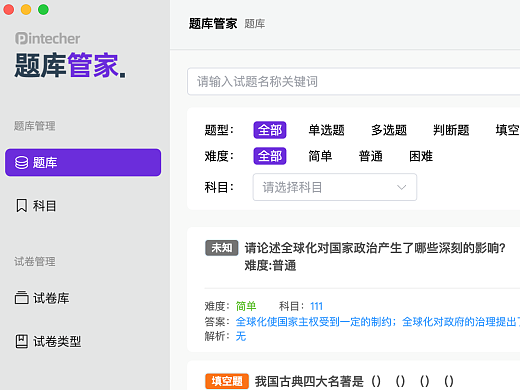Filter question type by 填空
This screenshot has width=520, height=390.
point(507,130)
